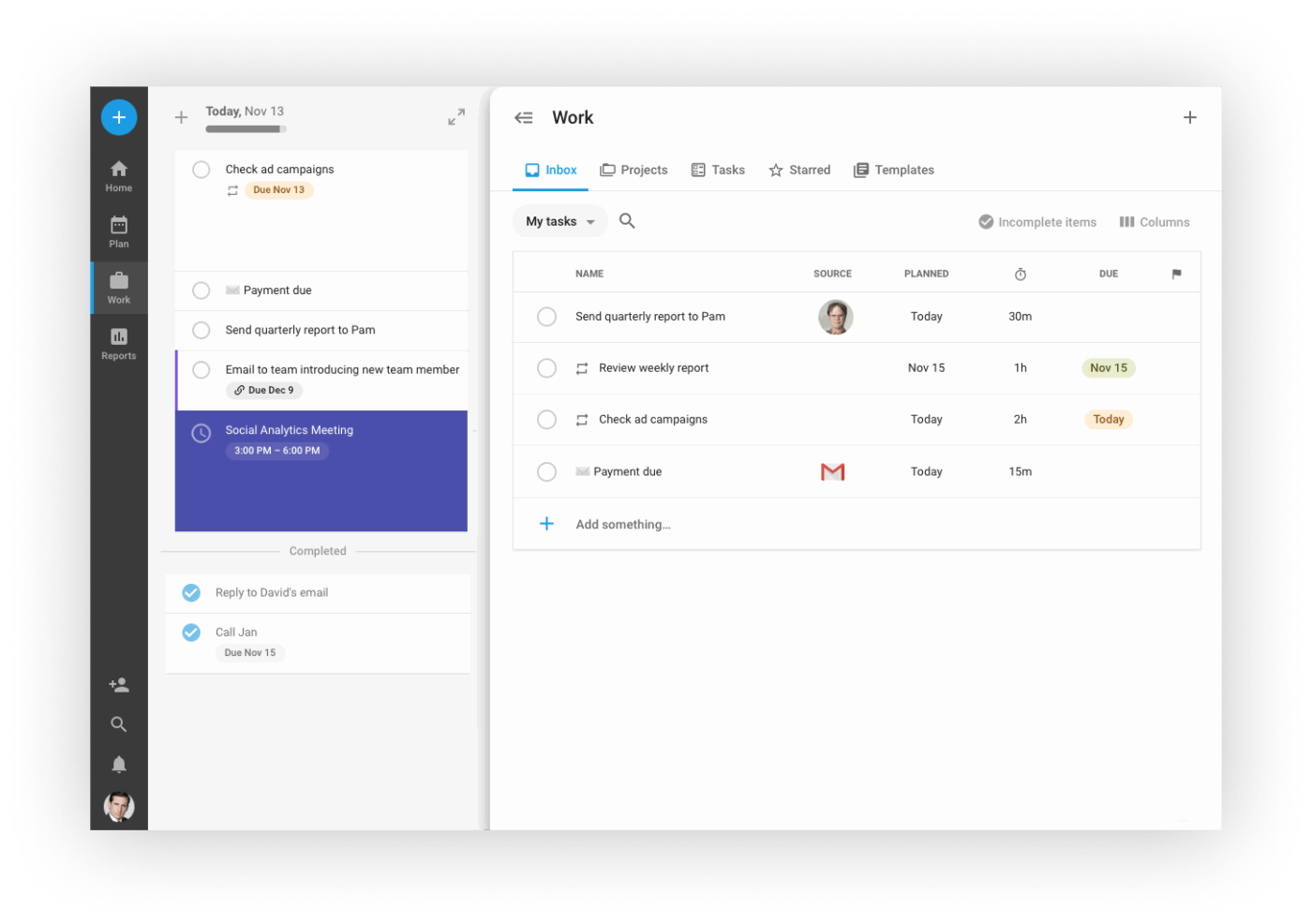Collapse the Work panel with the back arrow

click(523, 117)
